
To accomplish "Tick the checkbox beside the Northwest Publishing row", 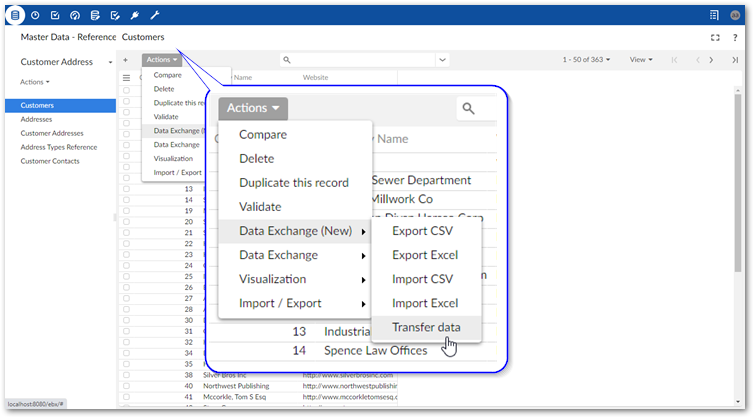I will pos(126,385).
